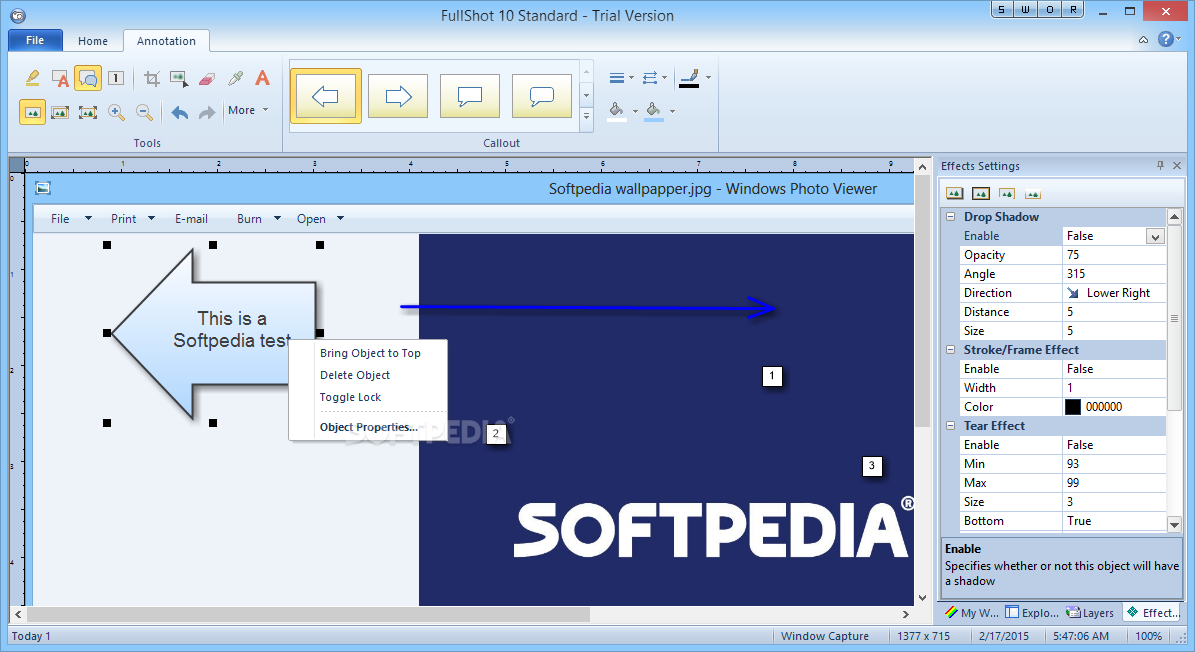Click the fit-to-window image view icon

pos(88,113)
